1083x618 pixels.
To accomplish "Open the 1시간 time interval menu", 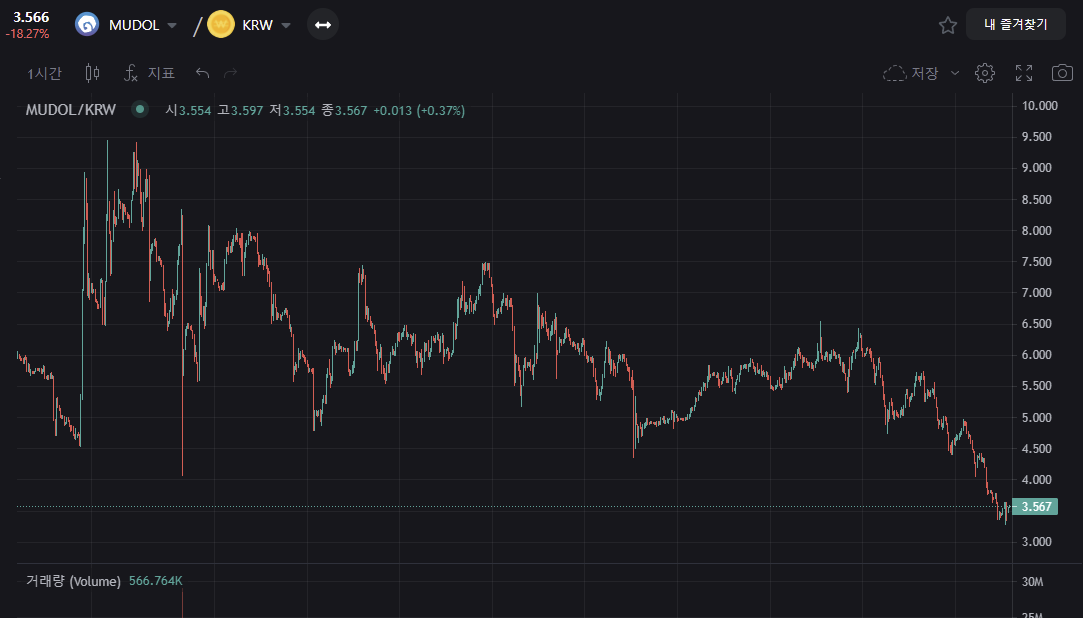I will click(45, 73).
